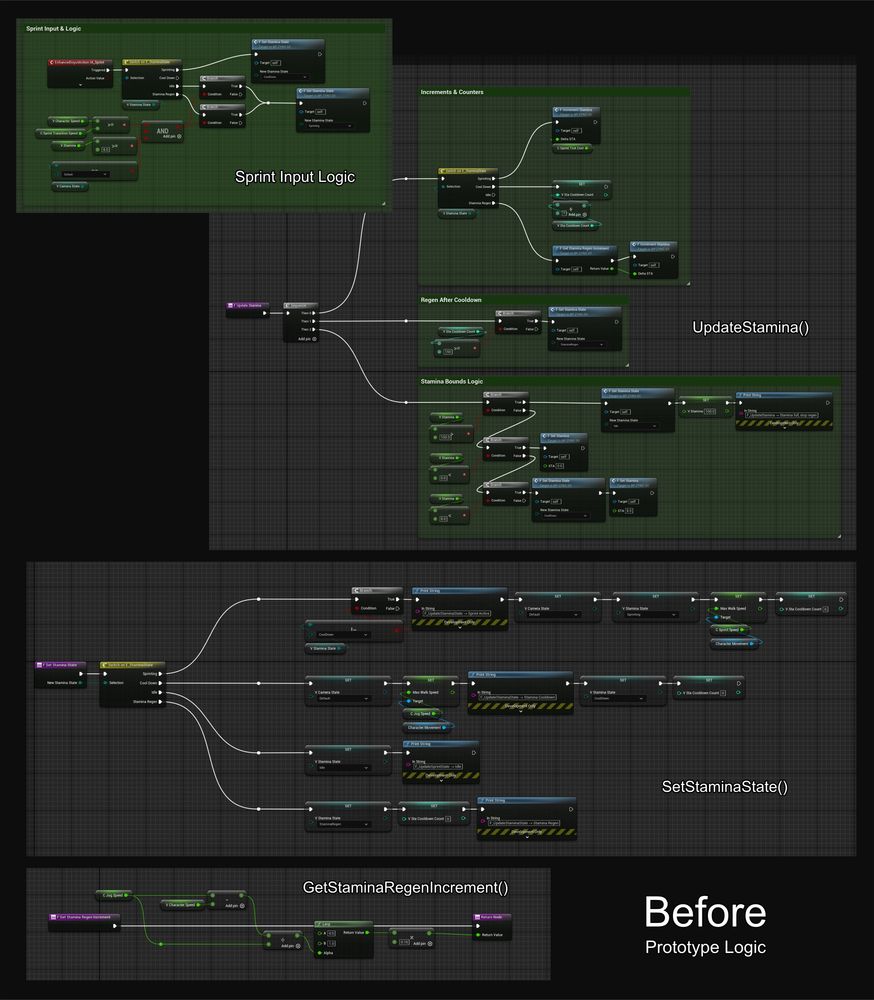The height and width of the screenshot is (1000, 874).
Task: Click Add pin on the AND node
Action: pyautogui.click(x=172, y=136)
